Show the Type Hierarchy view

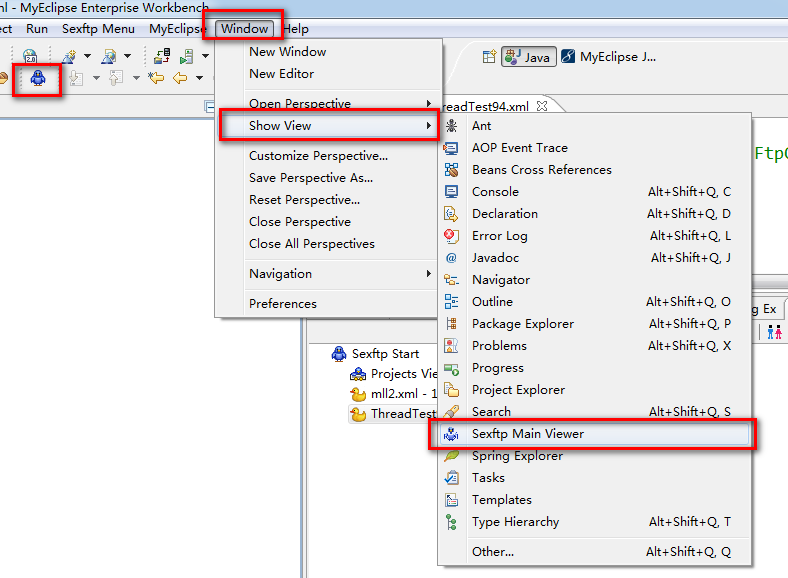[595, 522]
